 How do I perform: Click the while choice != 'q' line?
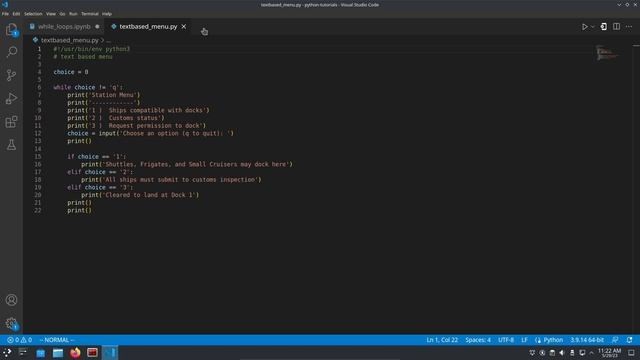[x=88, y=87]
